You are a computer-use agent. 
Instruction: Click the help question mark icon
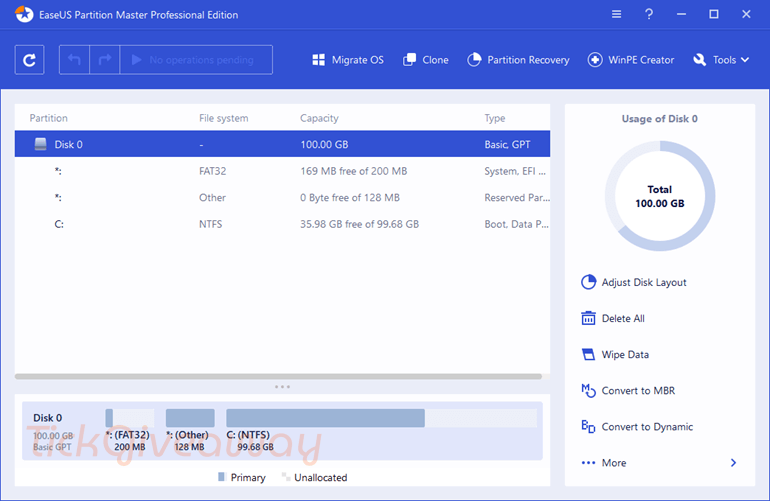pyautogui.click(x=649, y=14)
